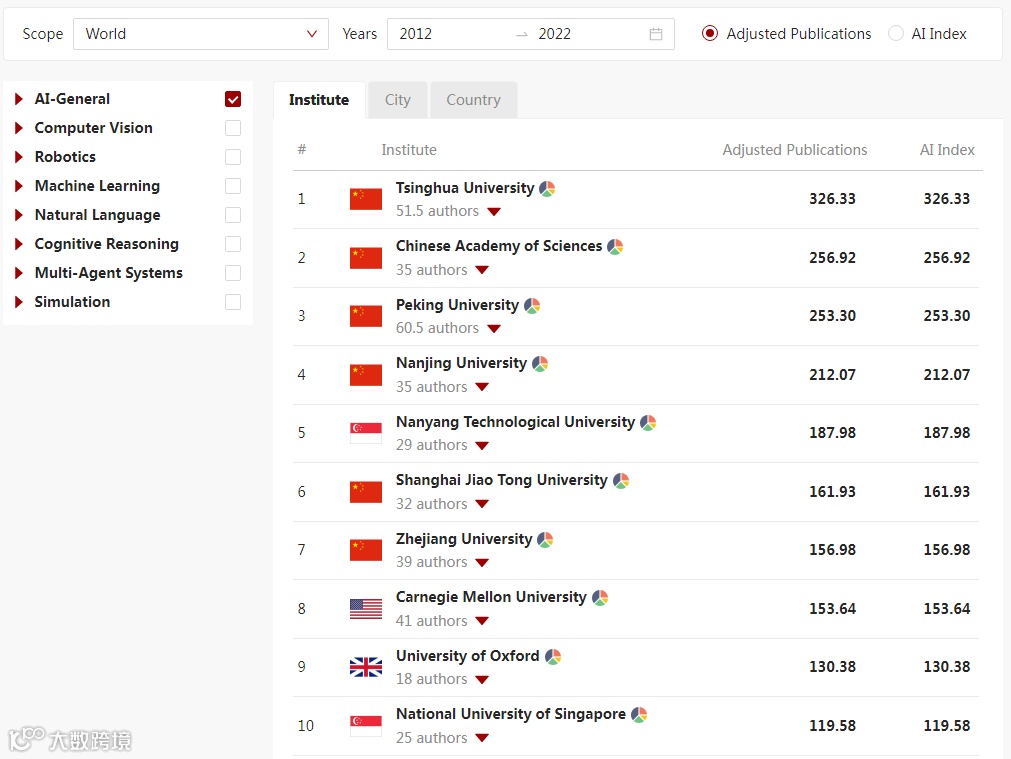Open pie chart icon for Carnegie Mellon University
The width and height of the screenshot is (1011, 759).
point(600,598)
